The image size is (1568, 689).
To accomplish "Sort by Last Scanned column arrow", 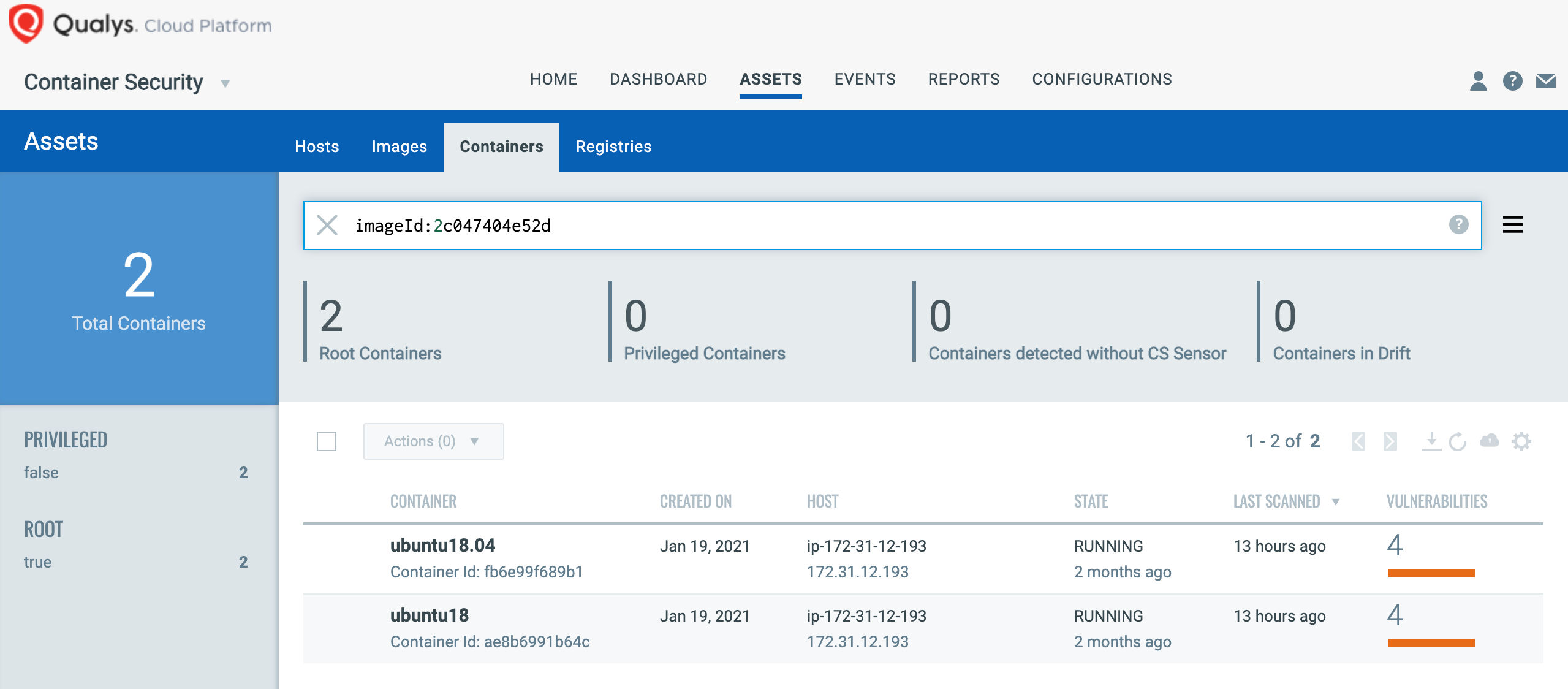I will pyautogui.click(x=1336, y=502).
